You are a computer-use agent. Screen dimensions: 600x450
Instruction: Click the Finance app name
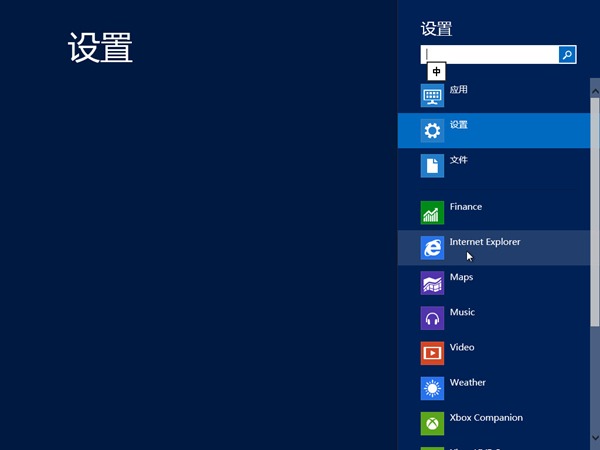click(466, 207)
